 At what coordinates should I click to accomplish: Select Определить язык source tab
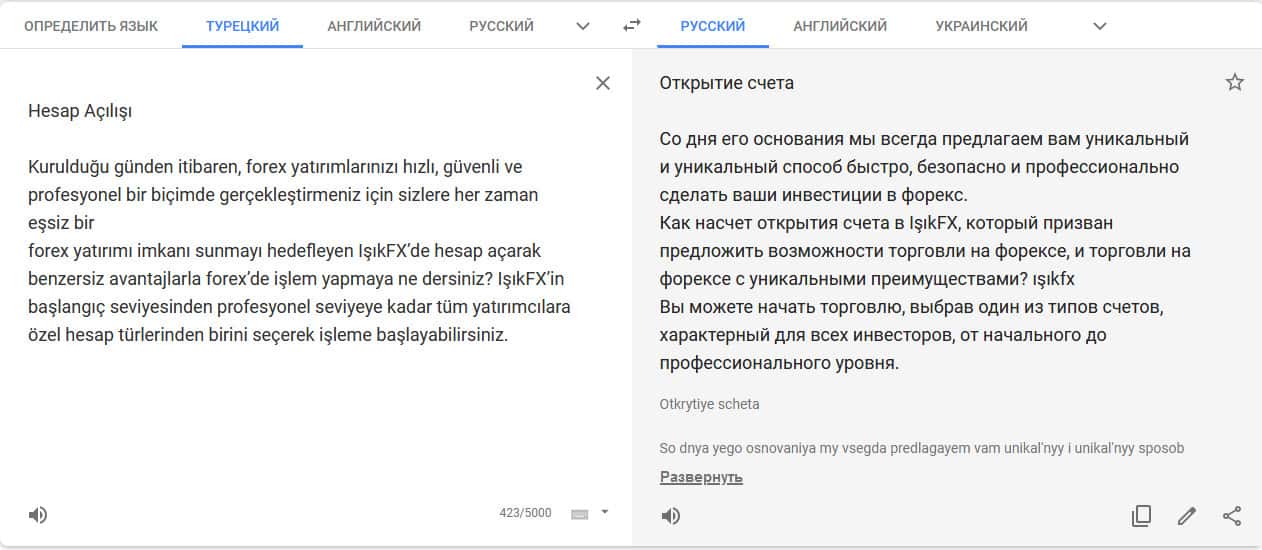point(91,26)
